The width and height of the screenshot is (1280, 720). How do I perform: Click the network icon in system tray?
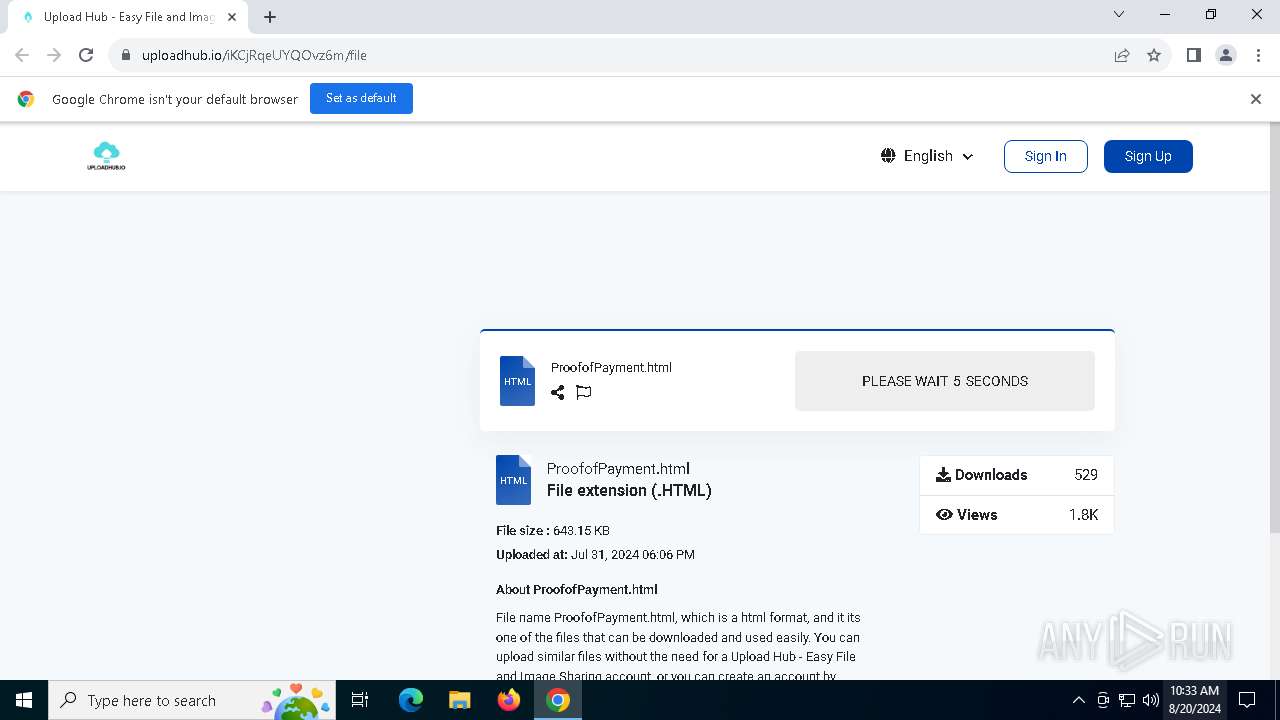pyautogui.click(x=1127, y=700)
